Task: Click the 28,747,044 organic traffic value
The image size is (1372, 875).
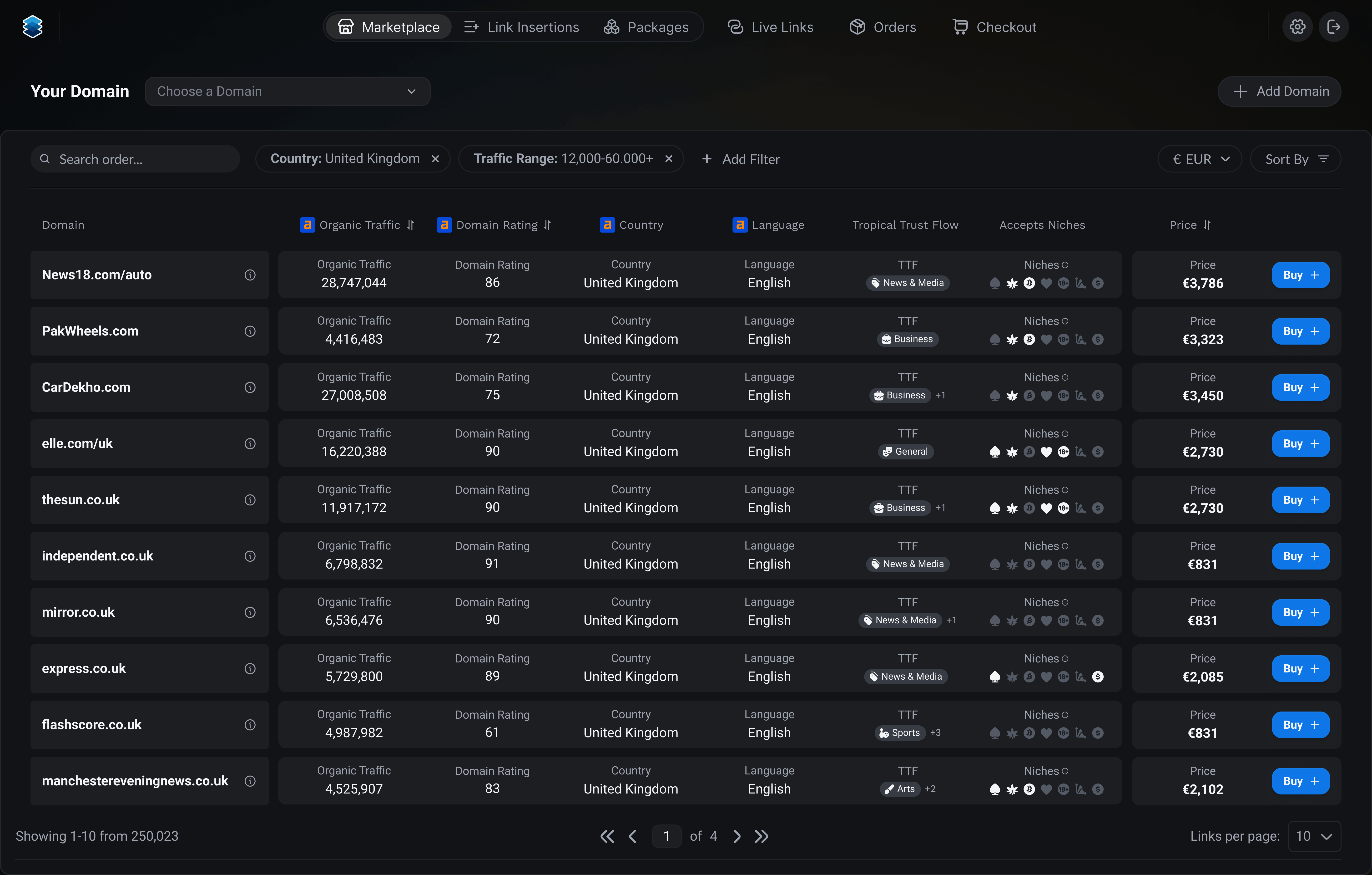Action: tap(354, 283)
